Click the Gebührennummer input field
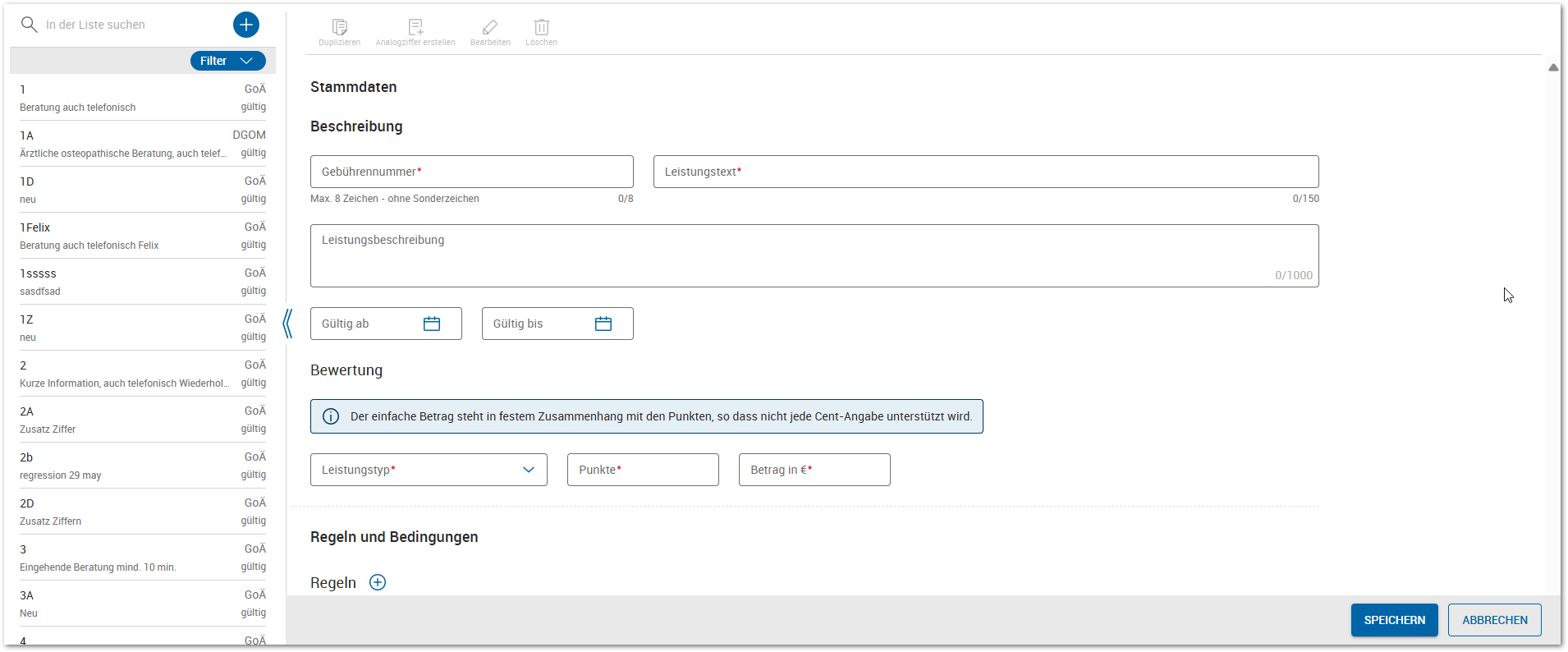This screenshot has width=1568, height=652. (471, 172)
